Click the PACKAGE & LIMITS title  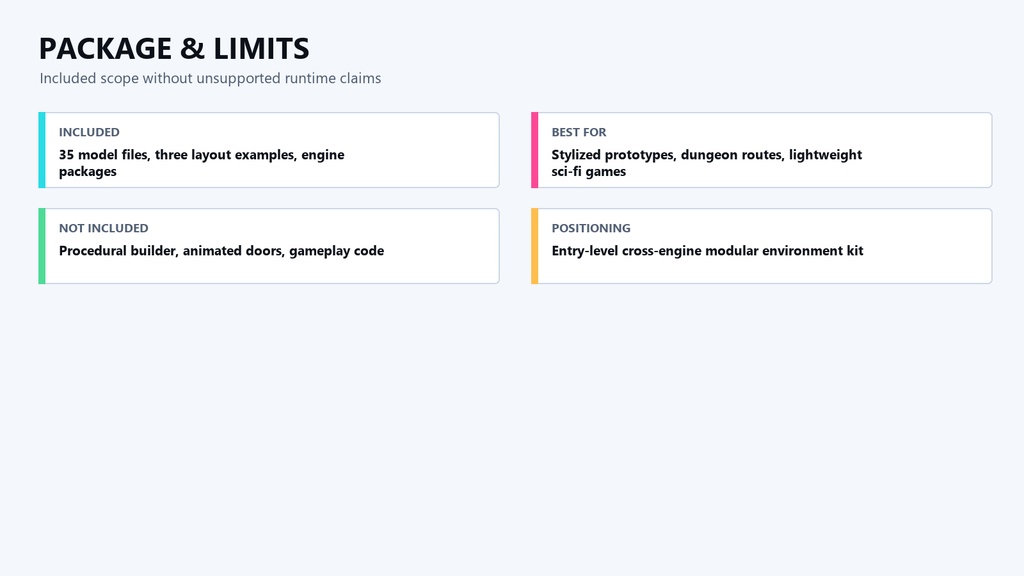pos(174,49)
